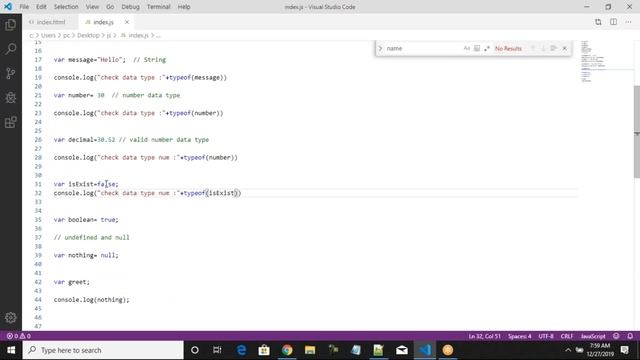Open the Help menu
This screenshot has width=640, height=360.
pos(184,7)
